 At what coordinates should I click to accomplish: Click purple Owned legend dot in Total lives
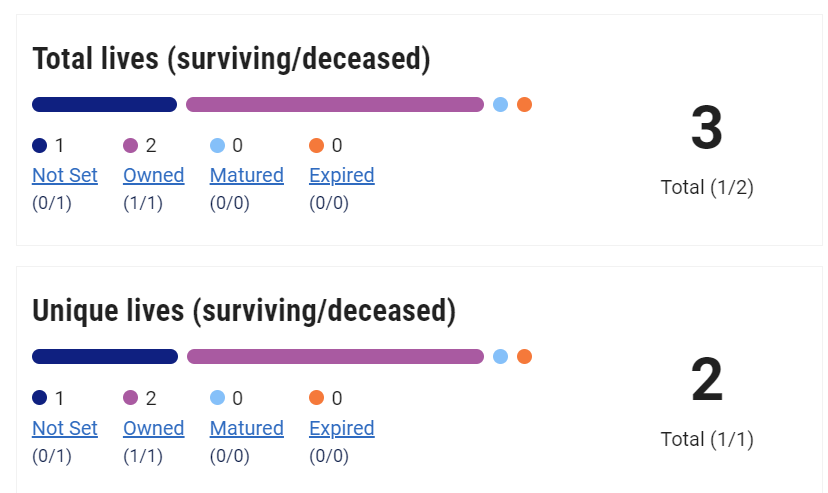tap(130, 146)
